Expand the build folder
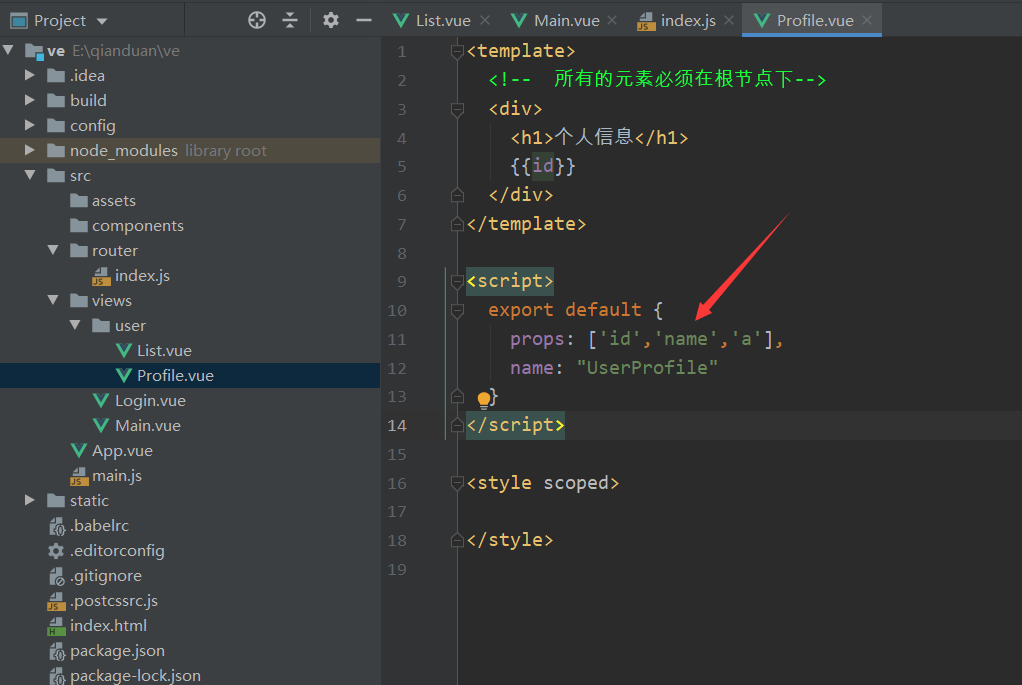 point(29,100)
